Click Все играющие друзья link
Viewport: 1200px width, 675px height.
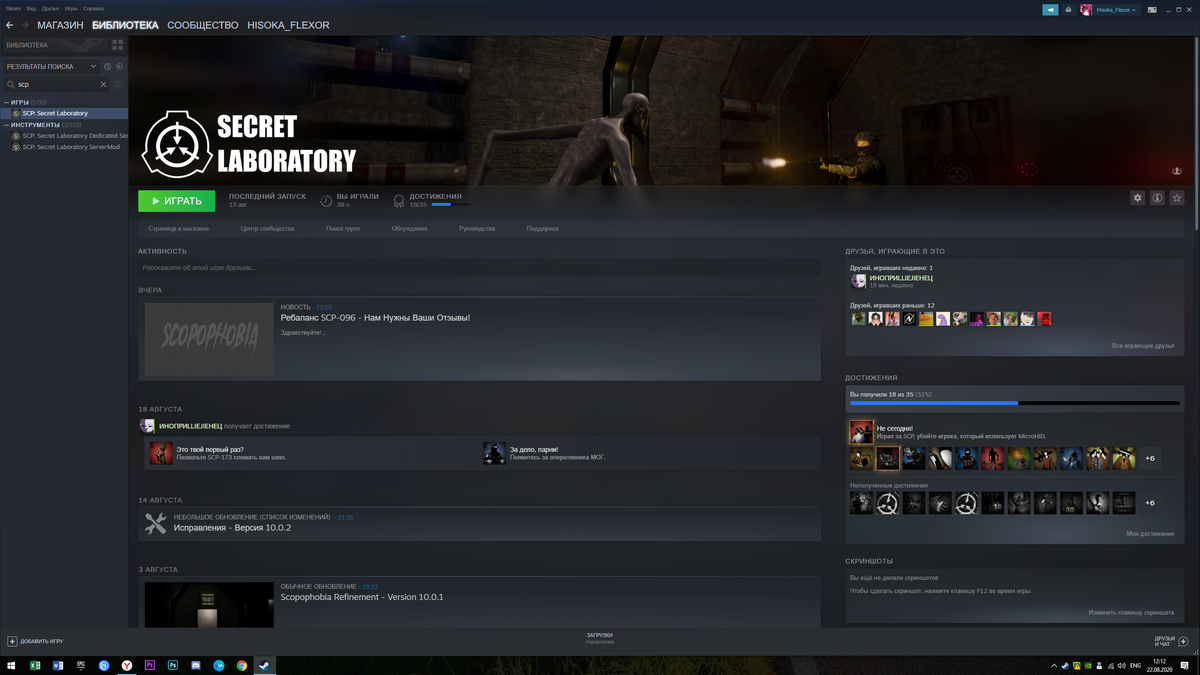1143,346
